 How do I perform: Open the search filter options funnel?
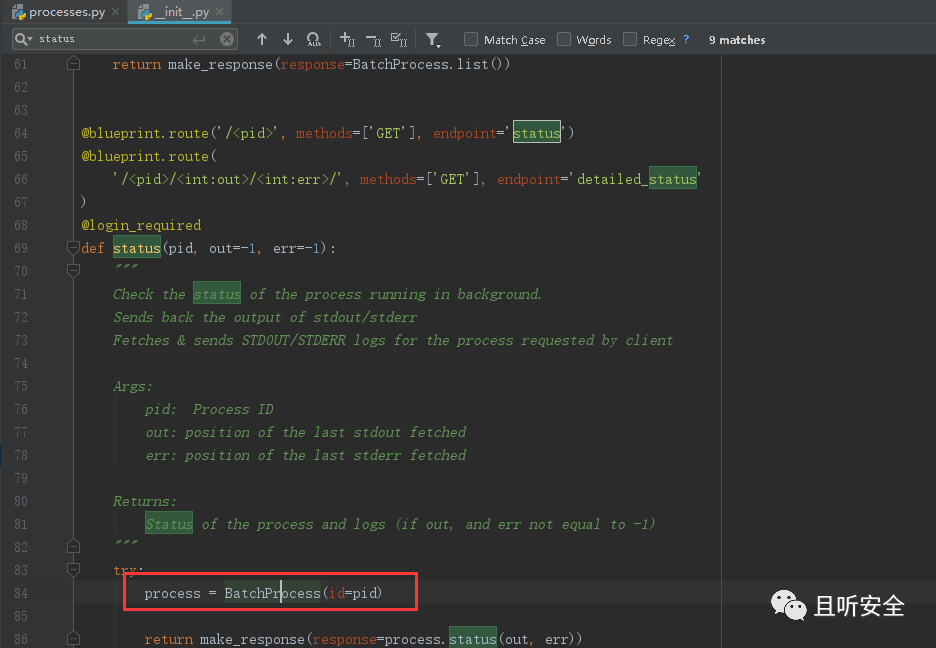433,40
